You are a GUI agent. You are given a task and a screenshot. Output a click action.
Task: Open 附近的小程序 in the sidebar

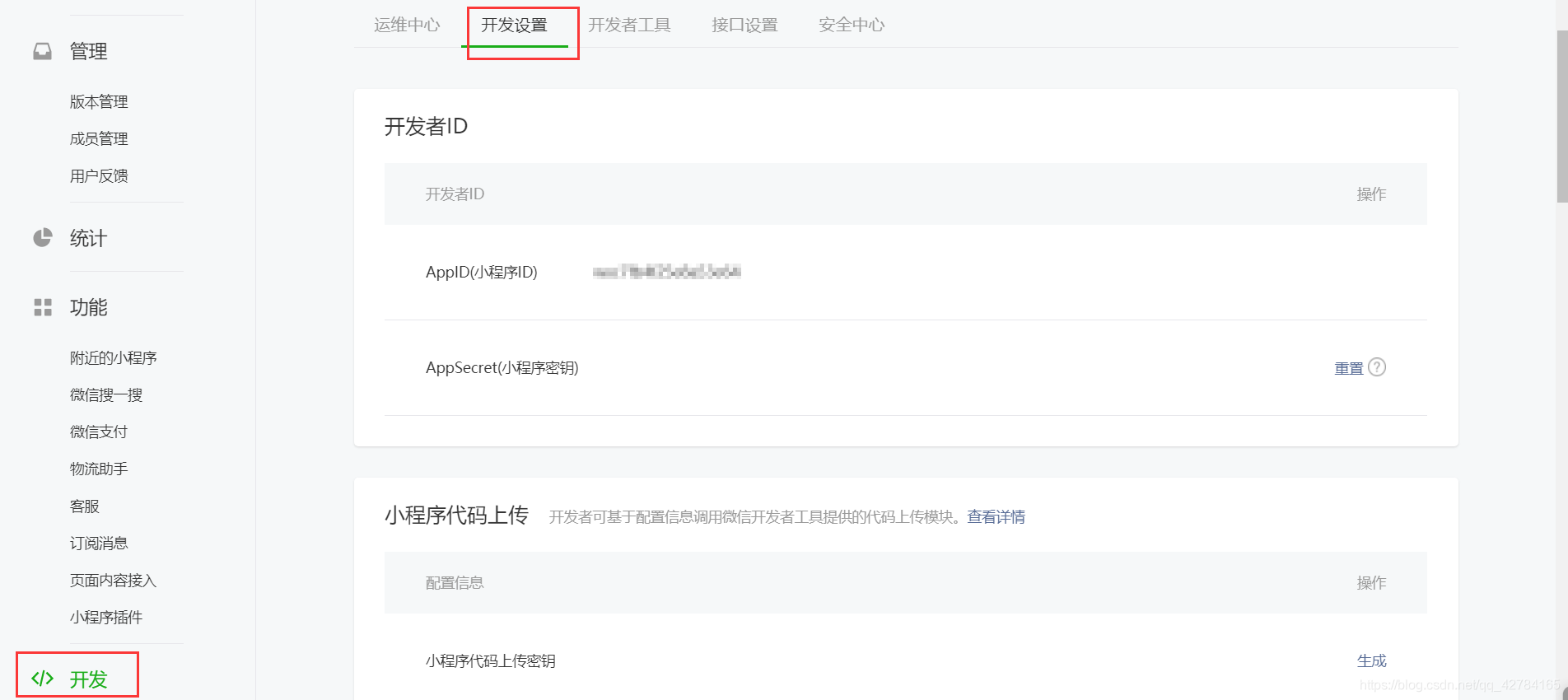click(113, 357)
